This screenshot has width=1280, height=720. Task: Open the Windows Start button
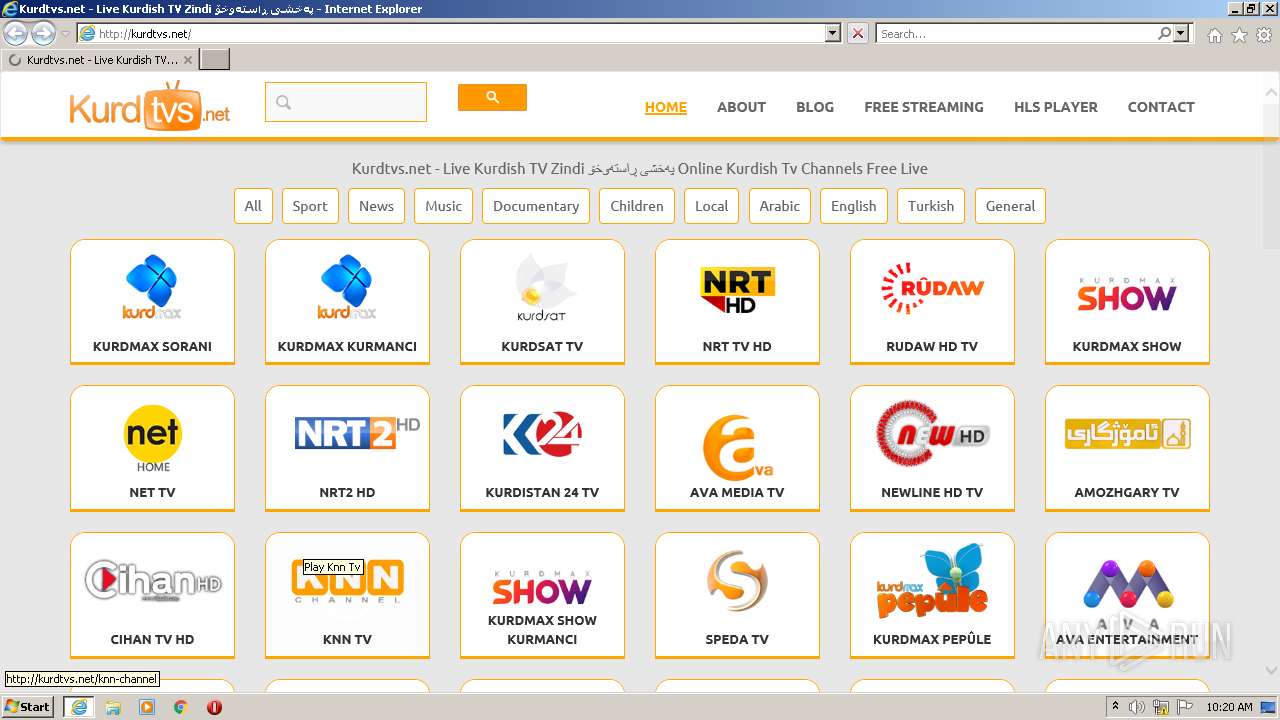[x=28, y=706]
